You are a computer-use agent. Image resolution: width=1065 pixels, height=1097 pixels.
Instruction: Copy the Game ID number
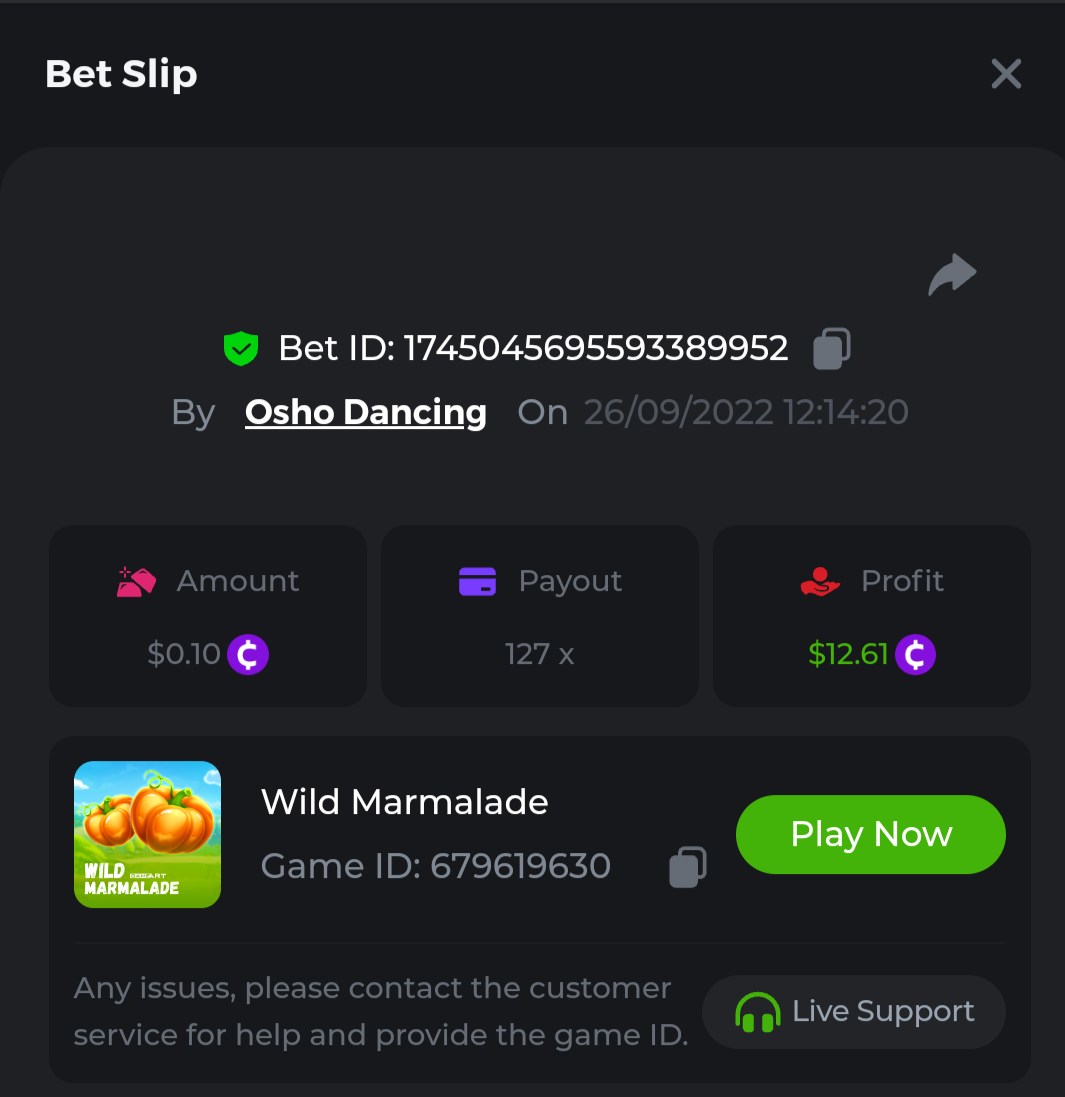point(688,867)
